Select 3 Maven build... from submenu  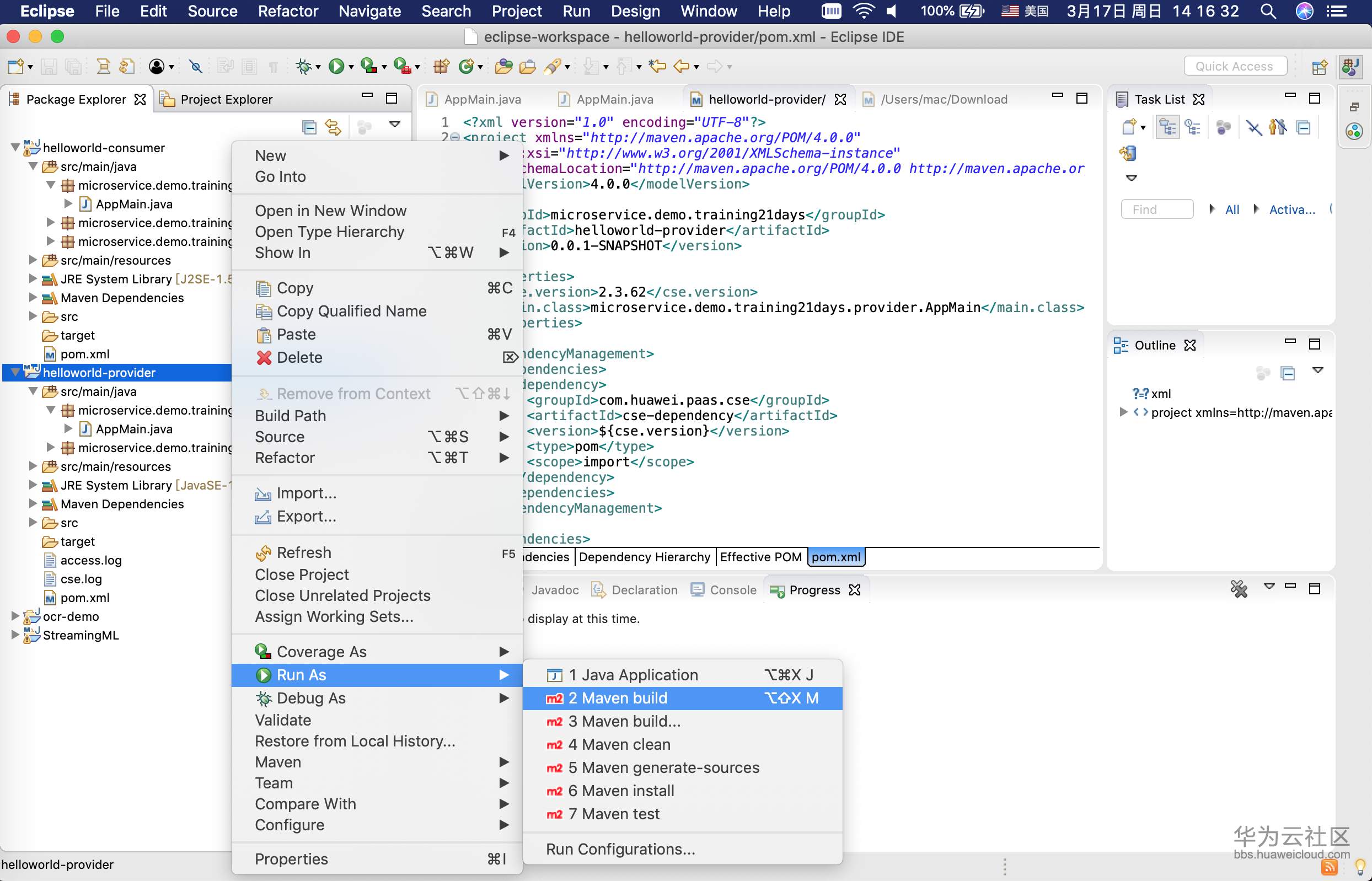click(624, 721)
